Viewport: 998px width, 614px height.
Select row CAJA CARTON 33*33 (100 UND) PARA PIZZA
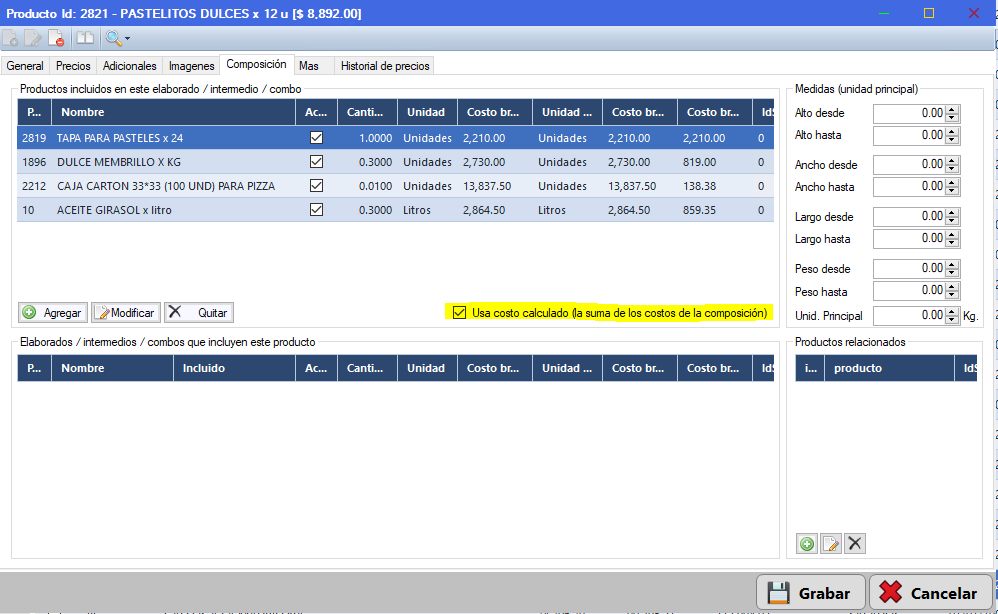tap(395, 186)
